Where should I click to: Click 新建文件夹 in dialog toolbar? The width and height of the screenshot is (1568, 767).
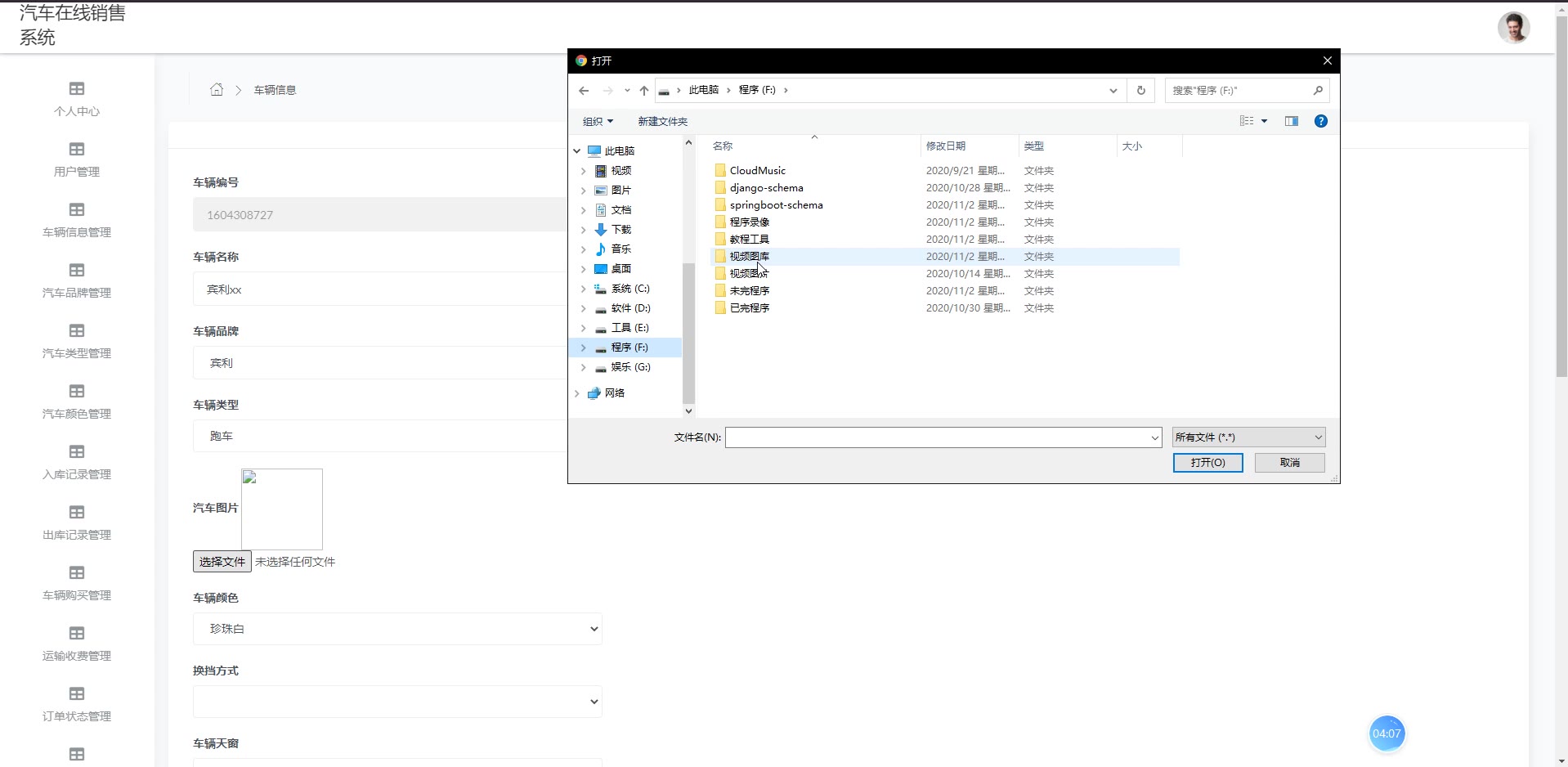[x=662, y=122]
